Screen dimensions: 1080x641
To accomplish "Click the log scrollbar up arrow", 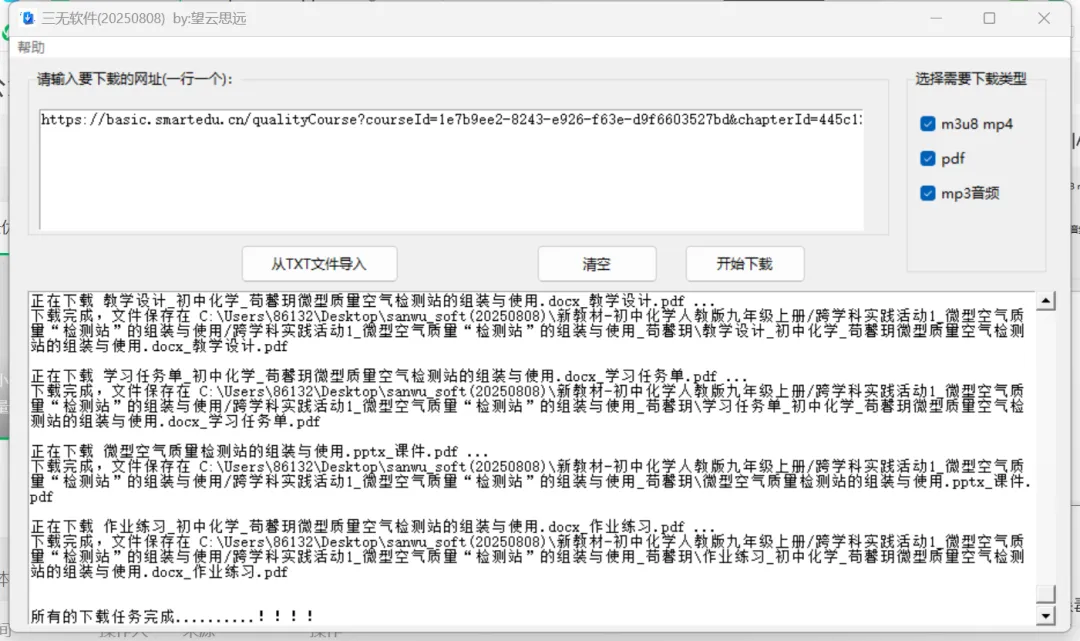I will pyautogui.click(x=1046, y=301).
